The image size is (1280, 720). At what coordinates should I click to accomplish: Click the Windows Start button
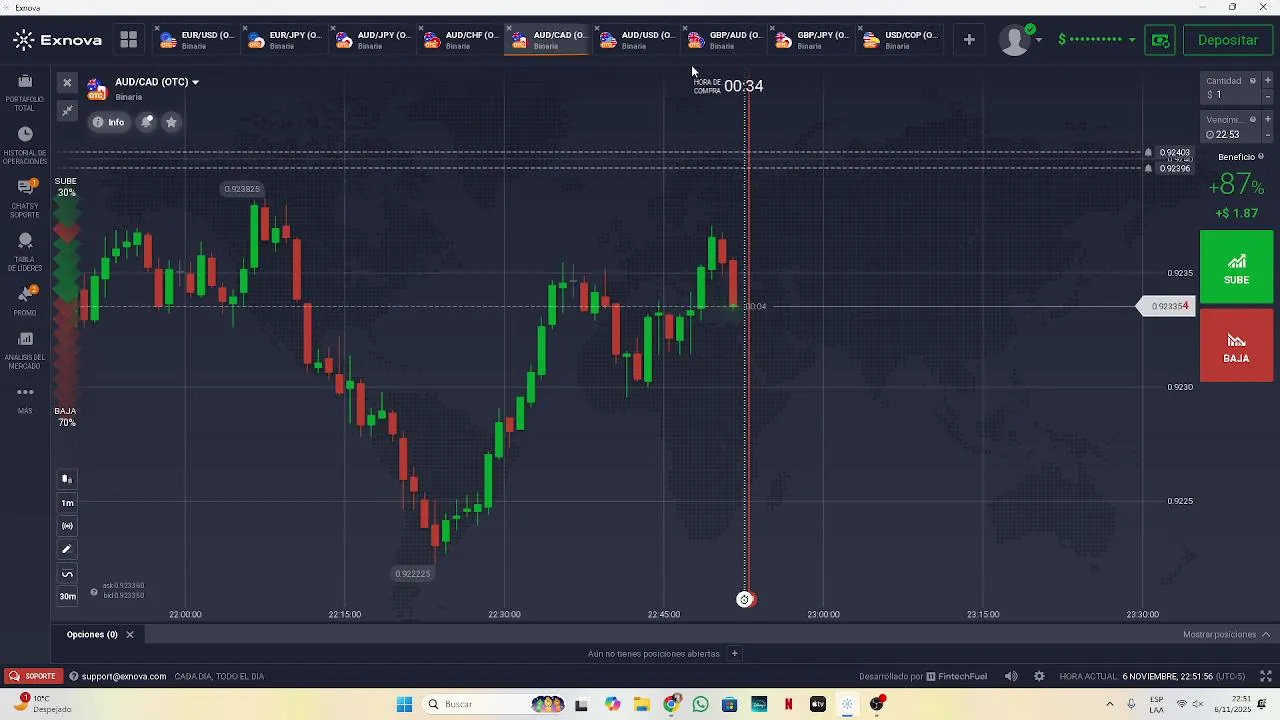[x=404, y=704]
